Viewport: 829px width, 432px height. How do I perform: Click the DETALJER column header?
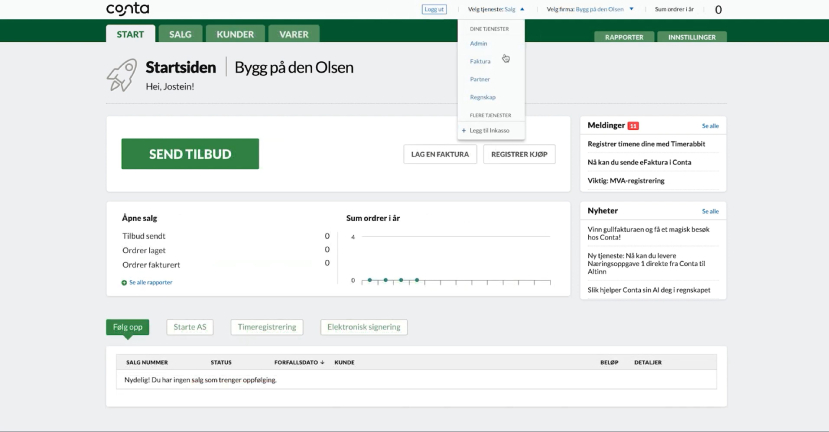click(648, 363)
